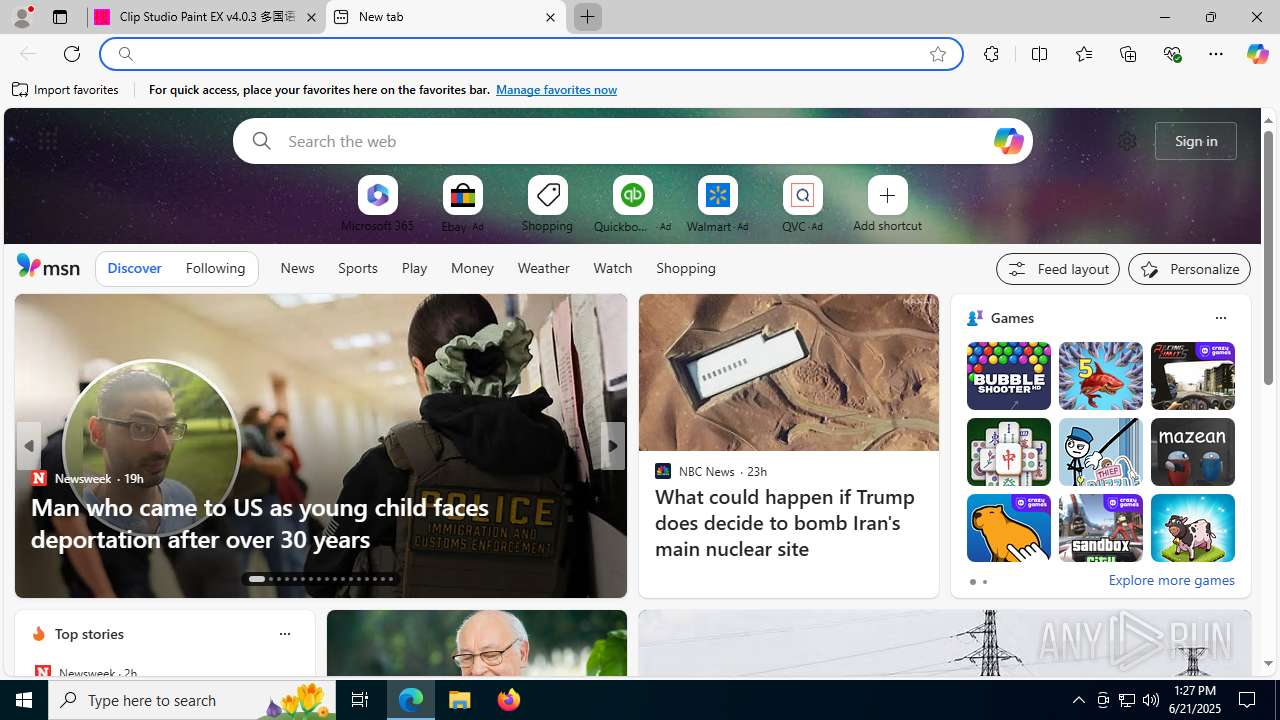Enable Split screen view

click(x=1039, y=54)
